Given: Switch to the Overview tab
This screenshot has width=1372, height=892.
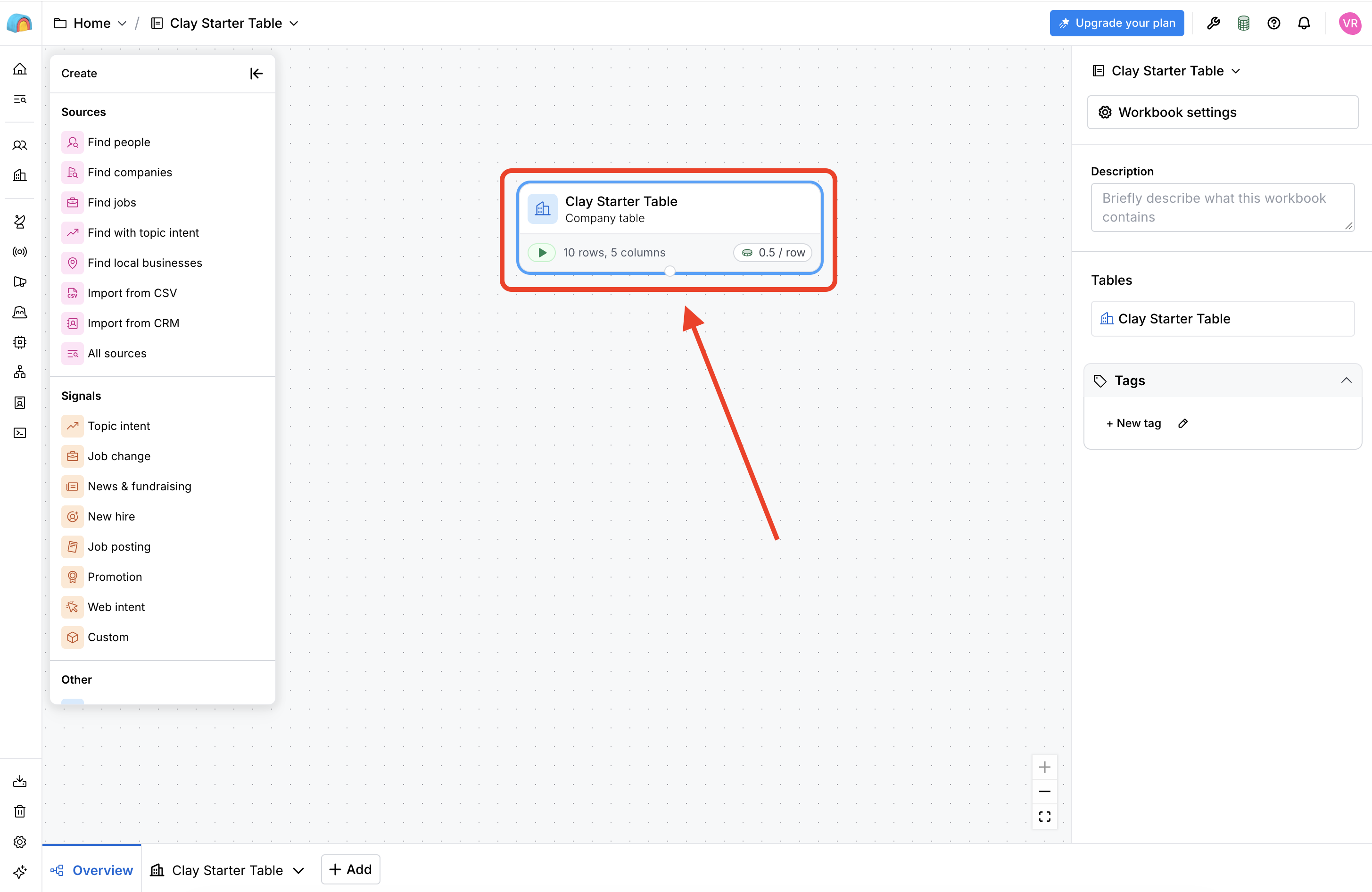Looking at the screenshot, I should (91, 870).
